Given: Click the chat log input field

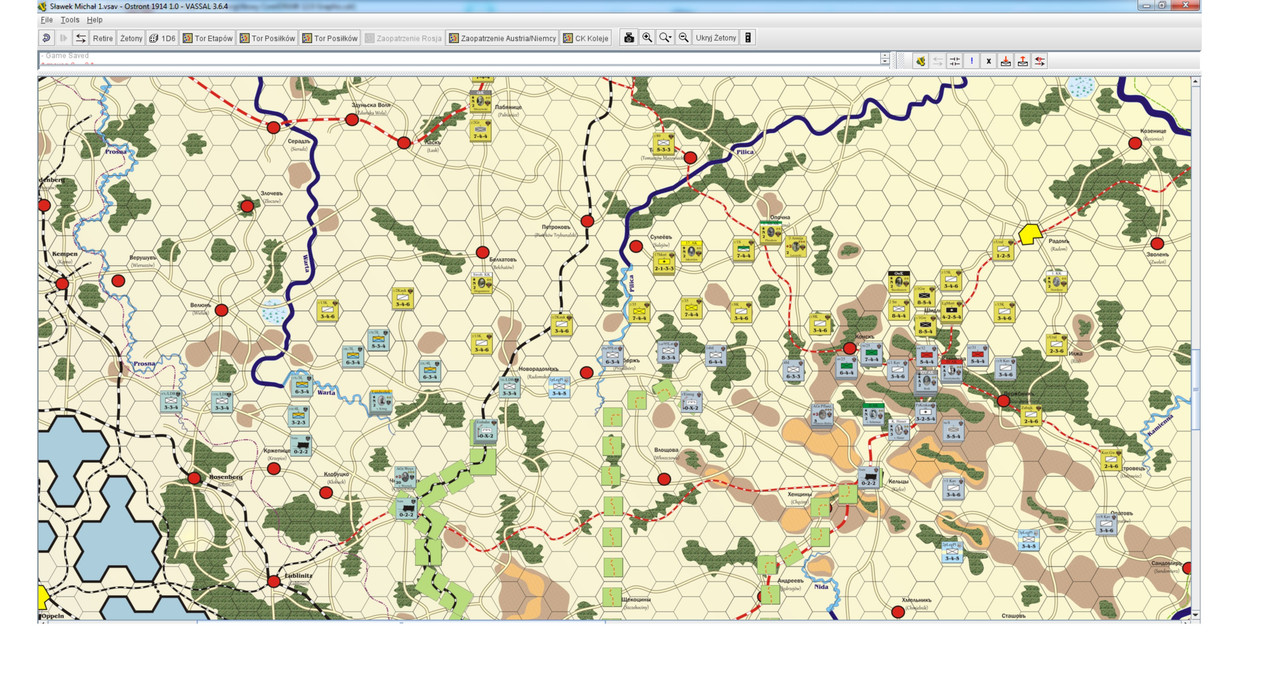Looking at the screenshot, I should pos(459,60).
